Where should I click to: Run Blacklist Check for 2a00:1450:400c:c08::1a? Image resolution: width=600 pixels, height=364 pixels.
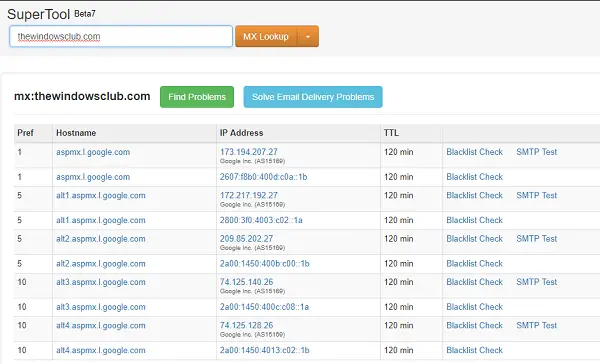tap(474, 307)
